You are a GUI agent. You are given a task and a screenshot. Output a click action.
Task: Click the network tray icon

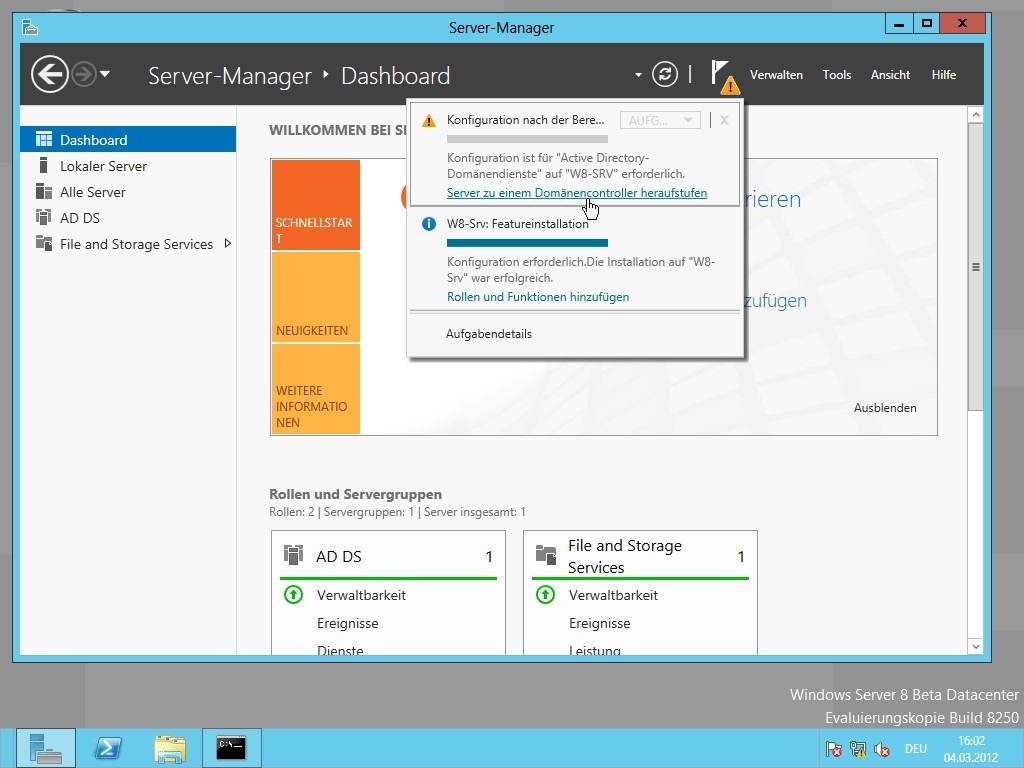[857, 749]
